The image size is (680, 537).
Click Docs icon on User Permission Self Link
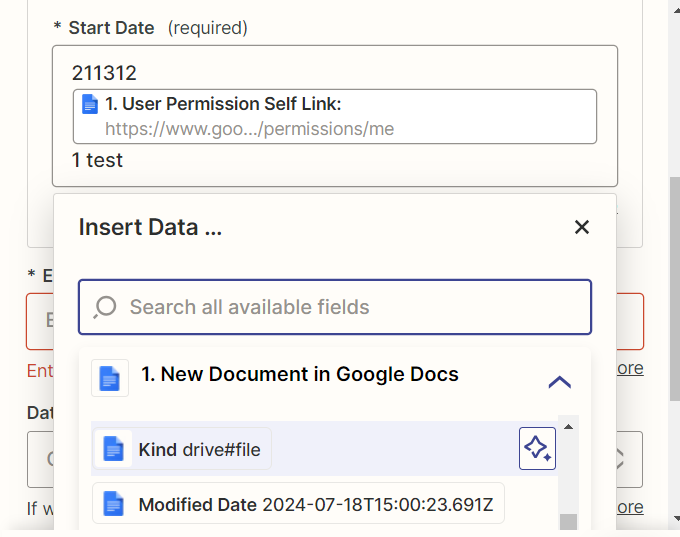tap(91, 104)
